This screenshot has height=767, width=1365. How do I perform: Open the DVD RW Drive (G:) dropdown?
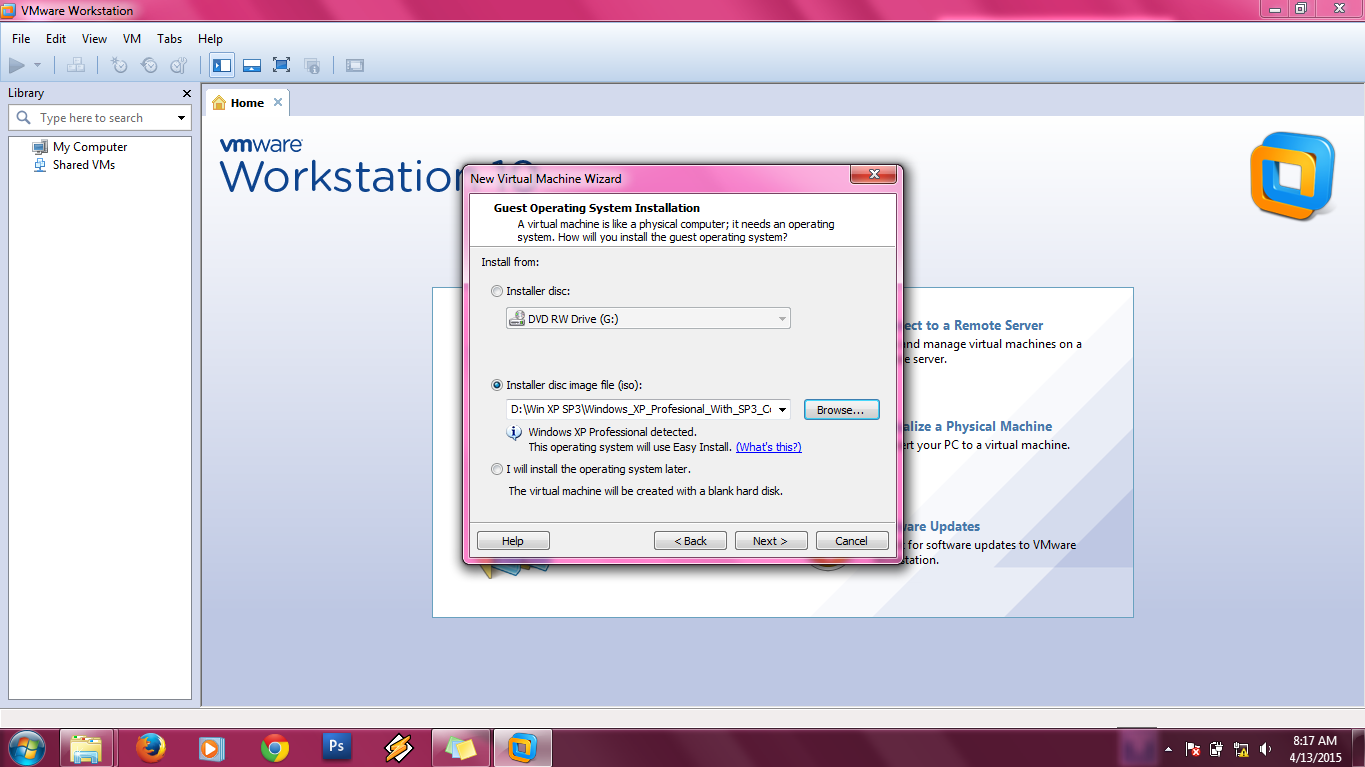coord(648,319)
